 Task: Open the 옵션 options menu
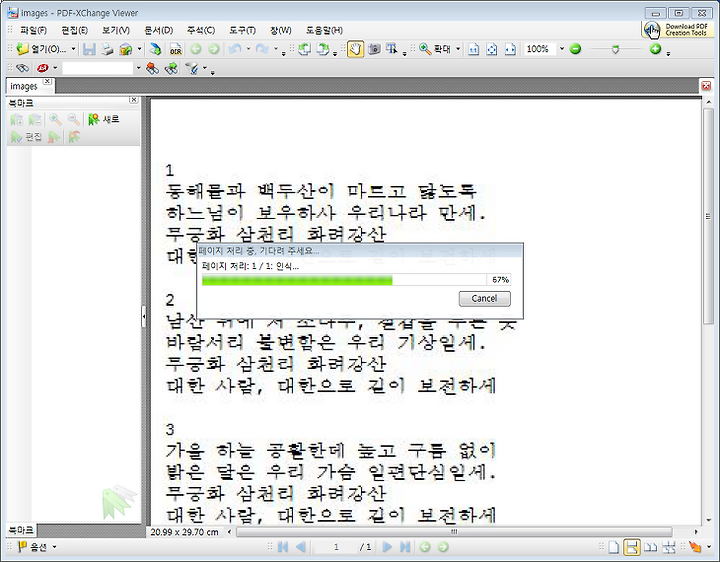point(37,547)
